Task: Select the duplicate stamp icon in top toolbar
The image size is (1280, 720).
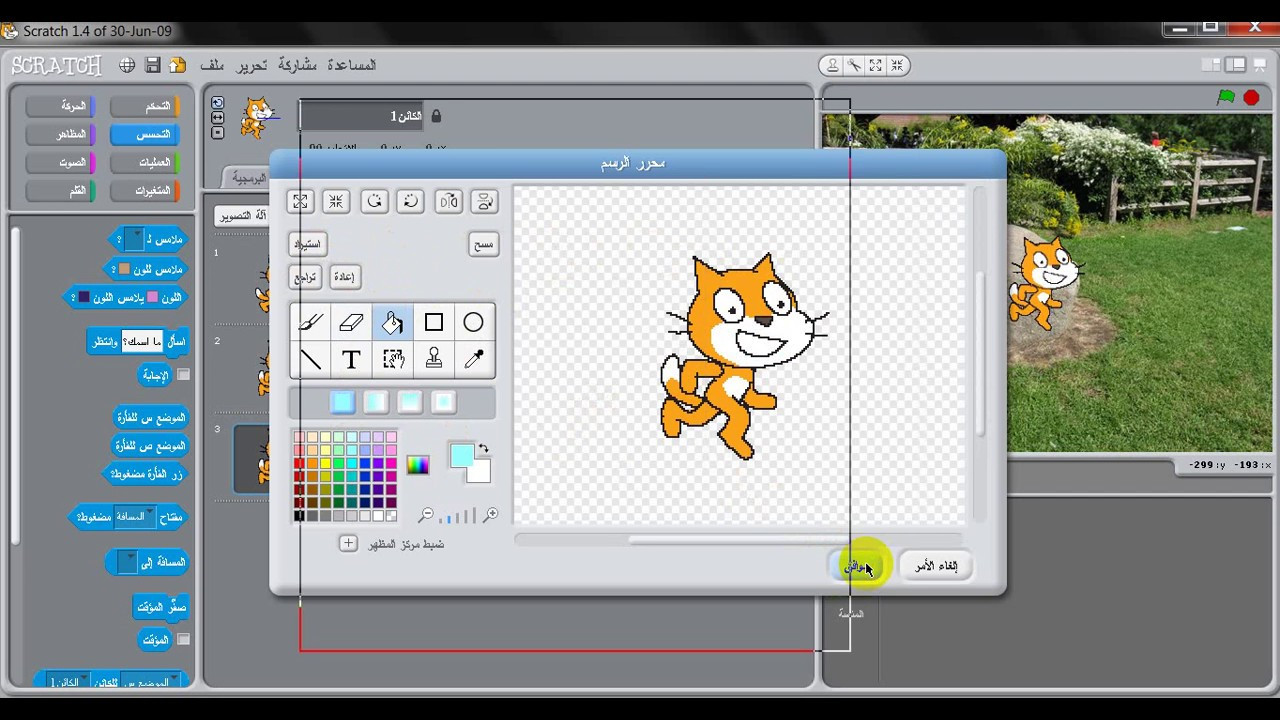Action: [x=832, y=65]
